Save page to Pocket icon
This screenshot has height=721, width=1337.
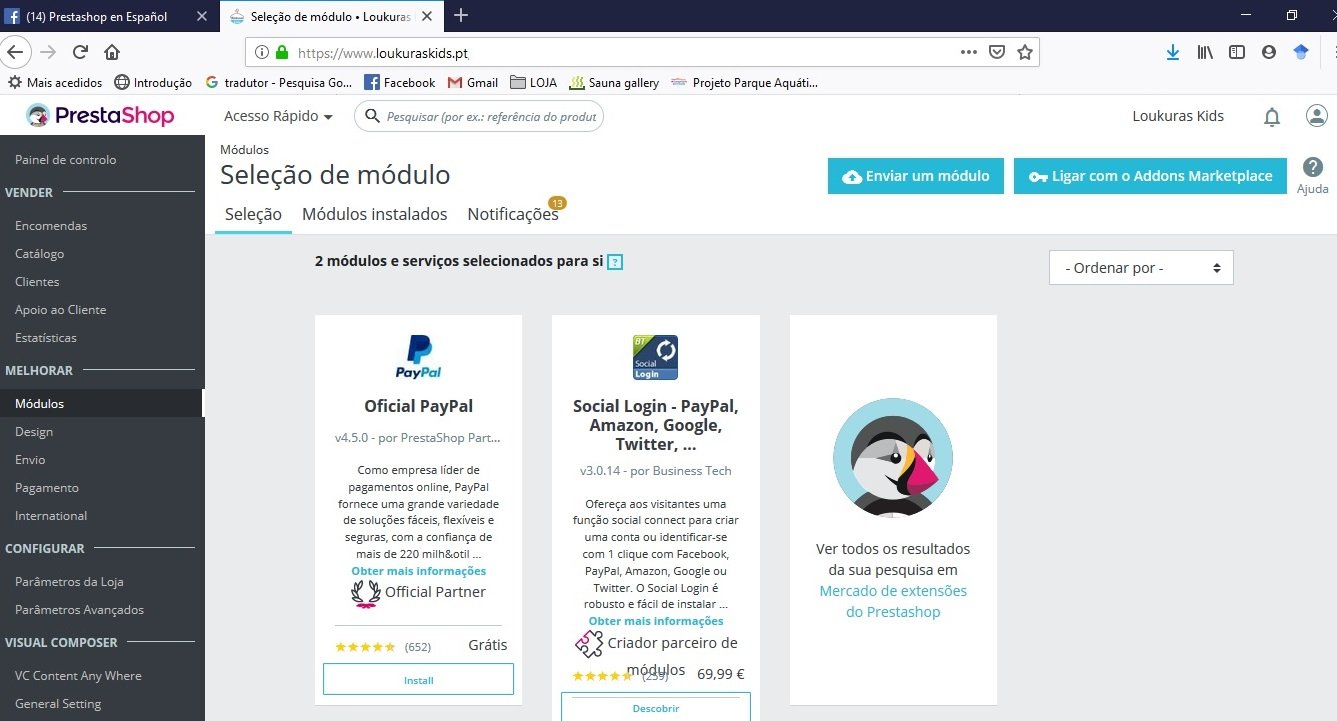click(x=997, y=52)
